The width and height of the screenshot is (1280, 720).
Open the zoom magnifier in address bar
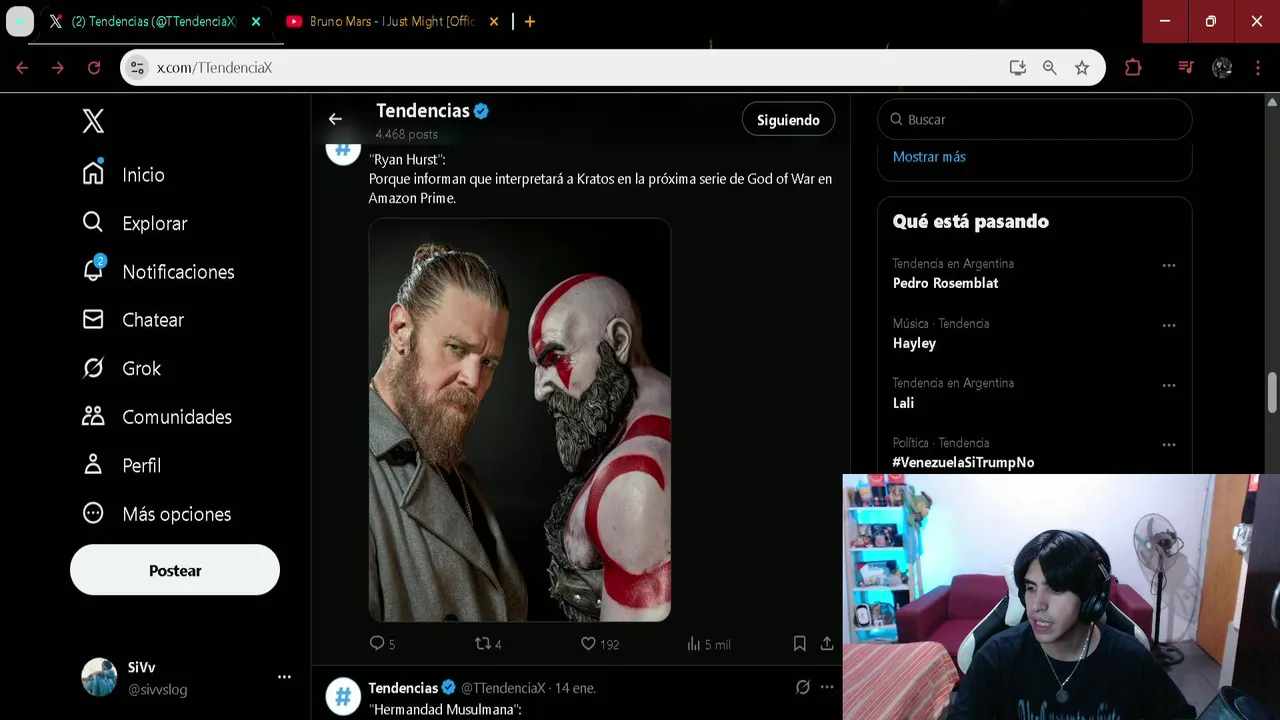[1050, 67]
